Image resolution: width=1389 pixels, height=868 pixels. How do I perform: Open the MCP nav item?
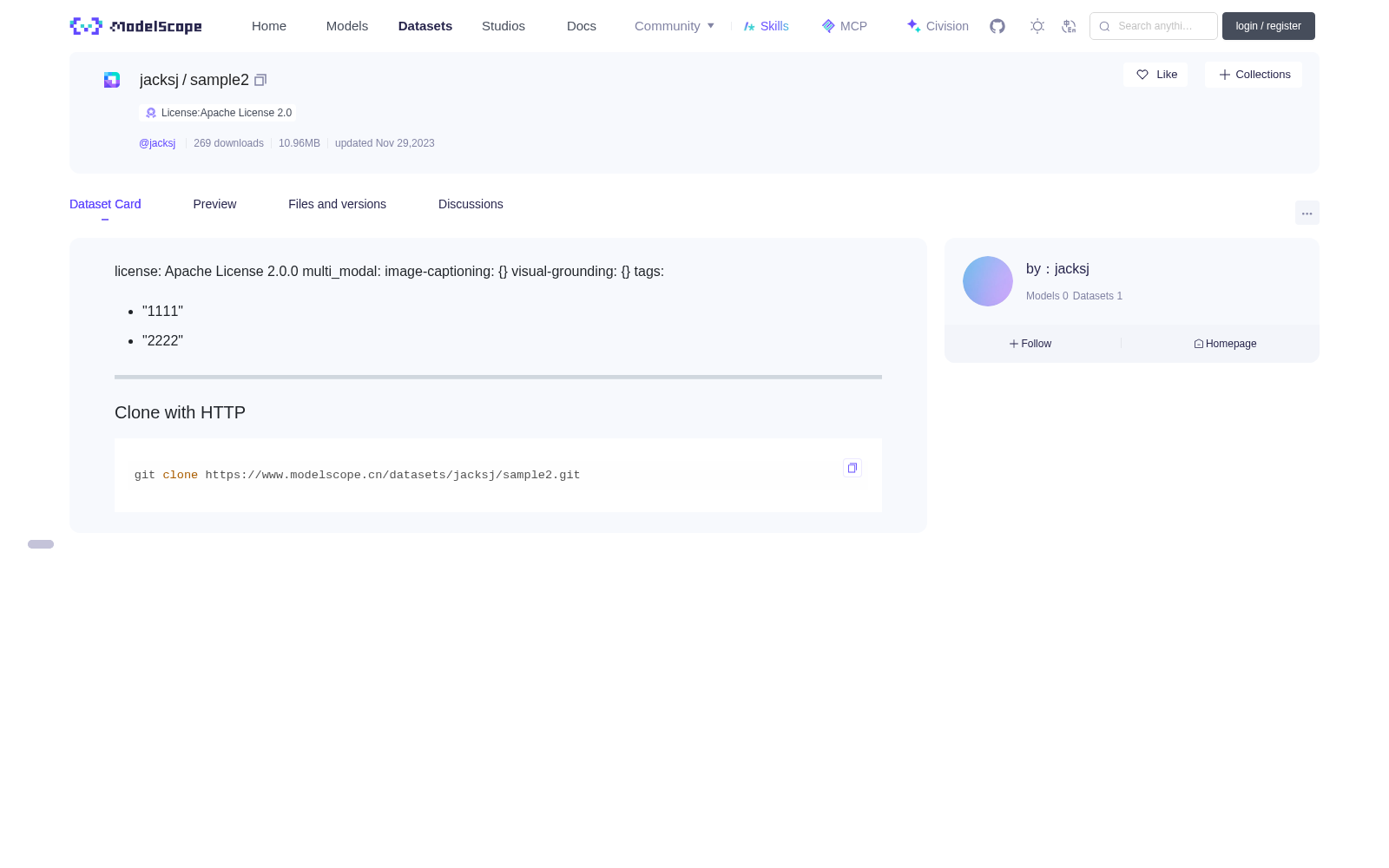coord(845,26)
